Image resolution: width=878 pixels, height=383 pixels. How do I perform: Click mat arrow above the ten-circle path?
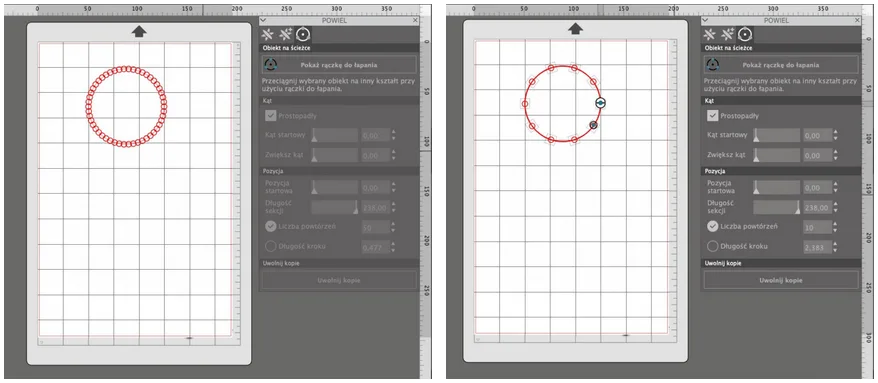coord(575,29)
